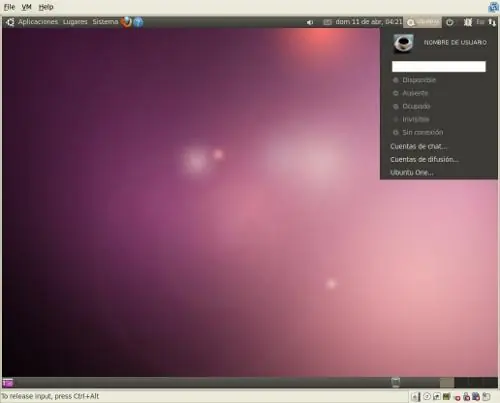This screenshot has height=403, width=500.
Task: Click the Ubuntu logo in the top panel
Action: pyautogui.click(x=10, y=22)
